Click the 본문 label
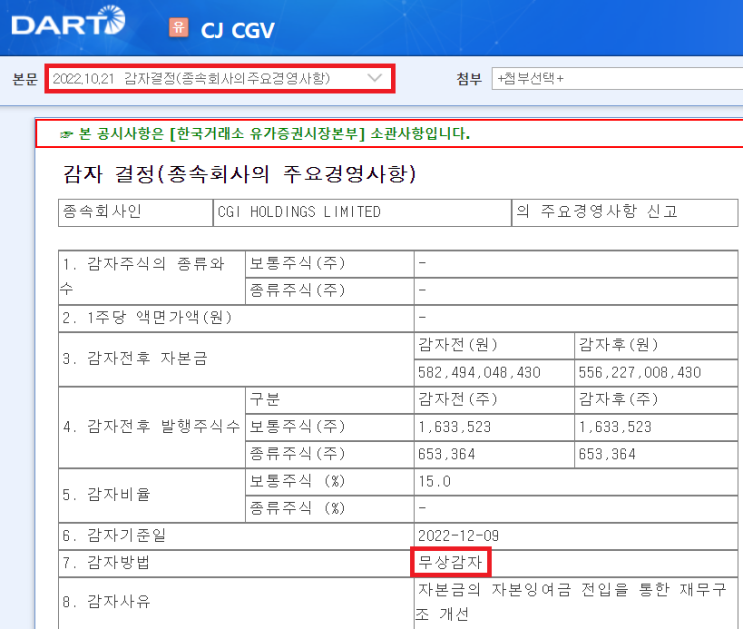Image resolution: width=743 pixels, height=629 pixels. coord(25,79)
